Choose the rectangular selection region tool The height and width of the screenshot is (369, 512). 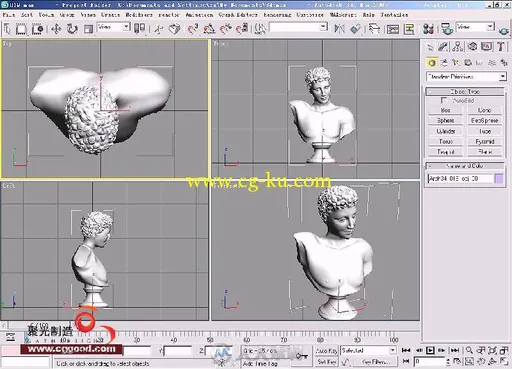pos(22,29)
